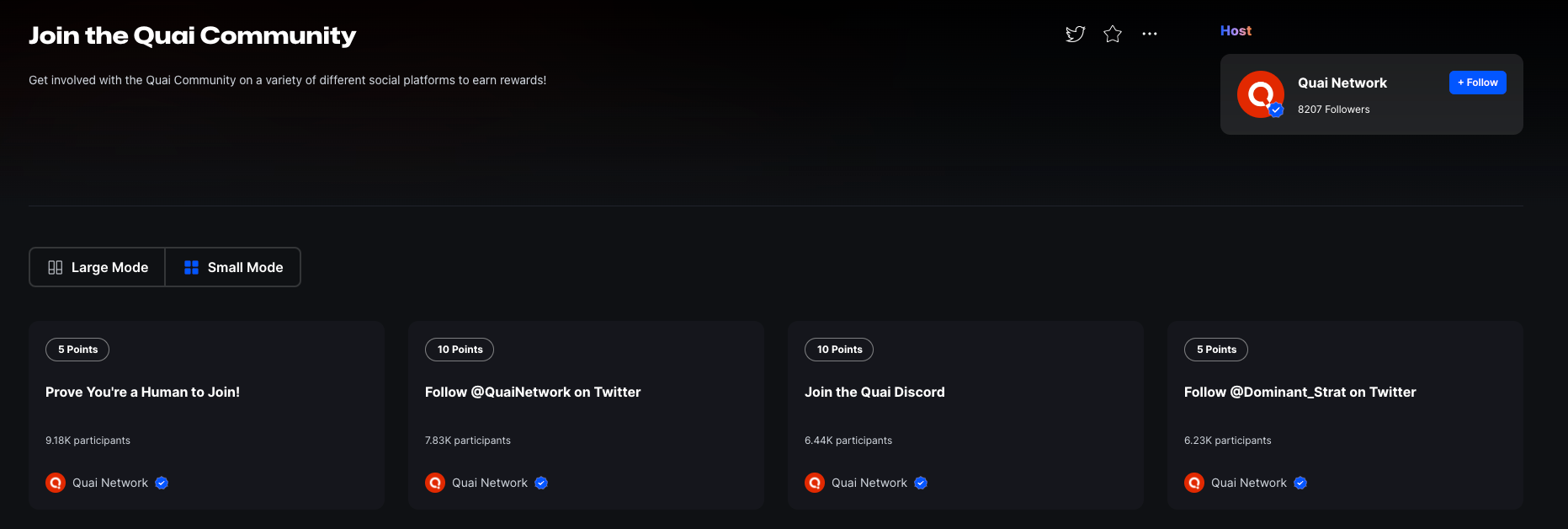Click 10 Points badge on Discord card
1568x529 pixels.
(839, 350)
